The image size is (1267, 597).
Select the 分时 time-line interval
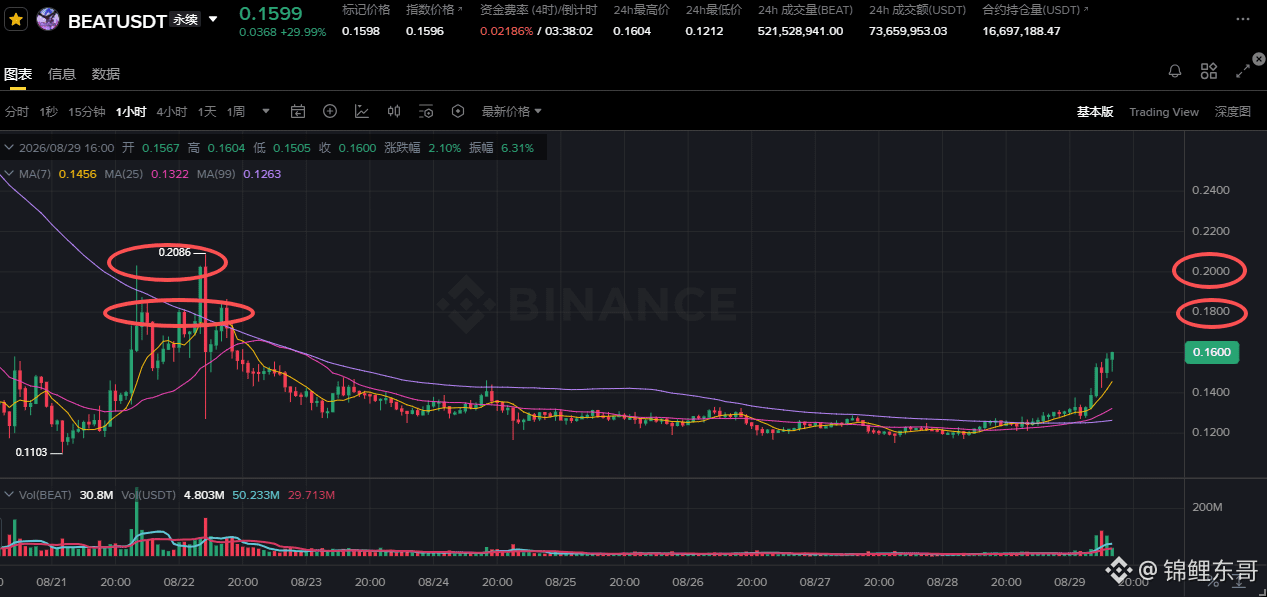pyautogui.click(x=17, y=111)
